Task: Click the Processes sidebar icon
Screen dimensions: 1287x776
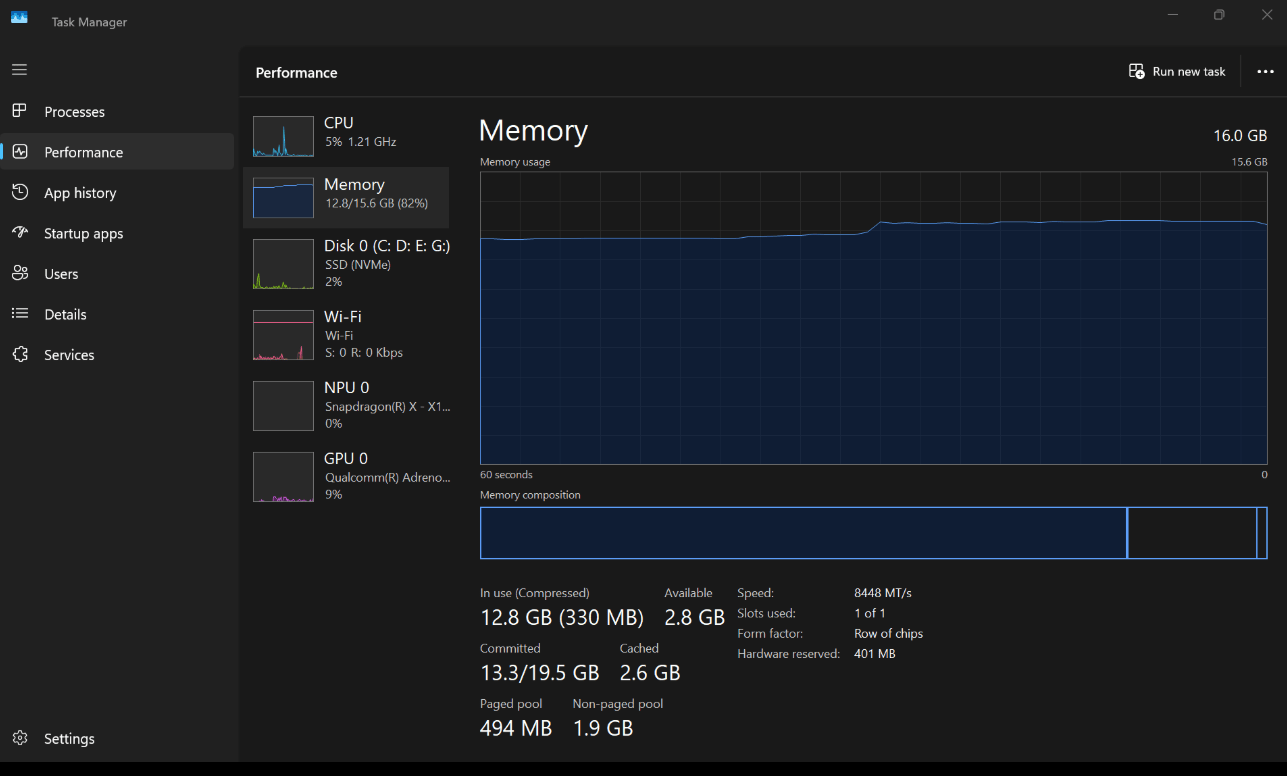Action: pyautogui.click(x=19, y=111)
